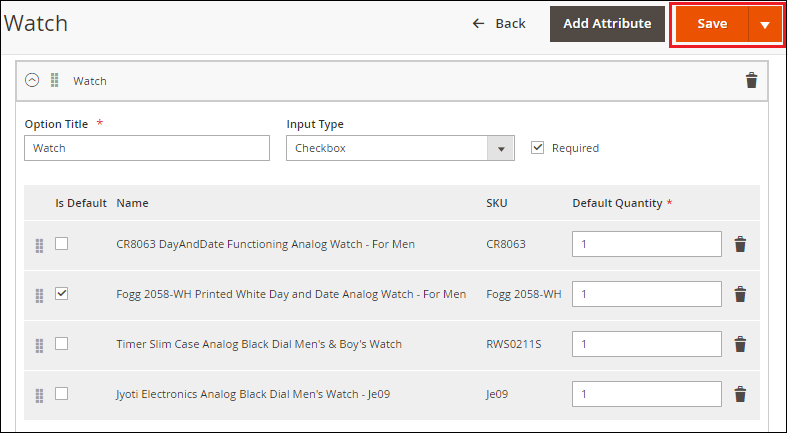Click the Add Attribute button

click(x=607, y=24)
